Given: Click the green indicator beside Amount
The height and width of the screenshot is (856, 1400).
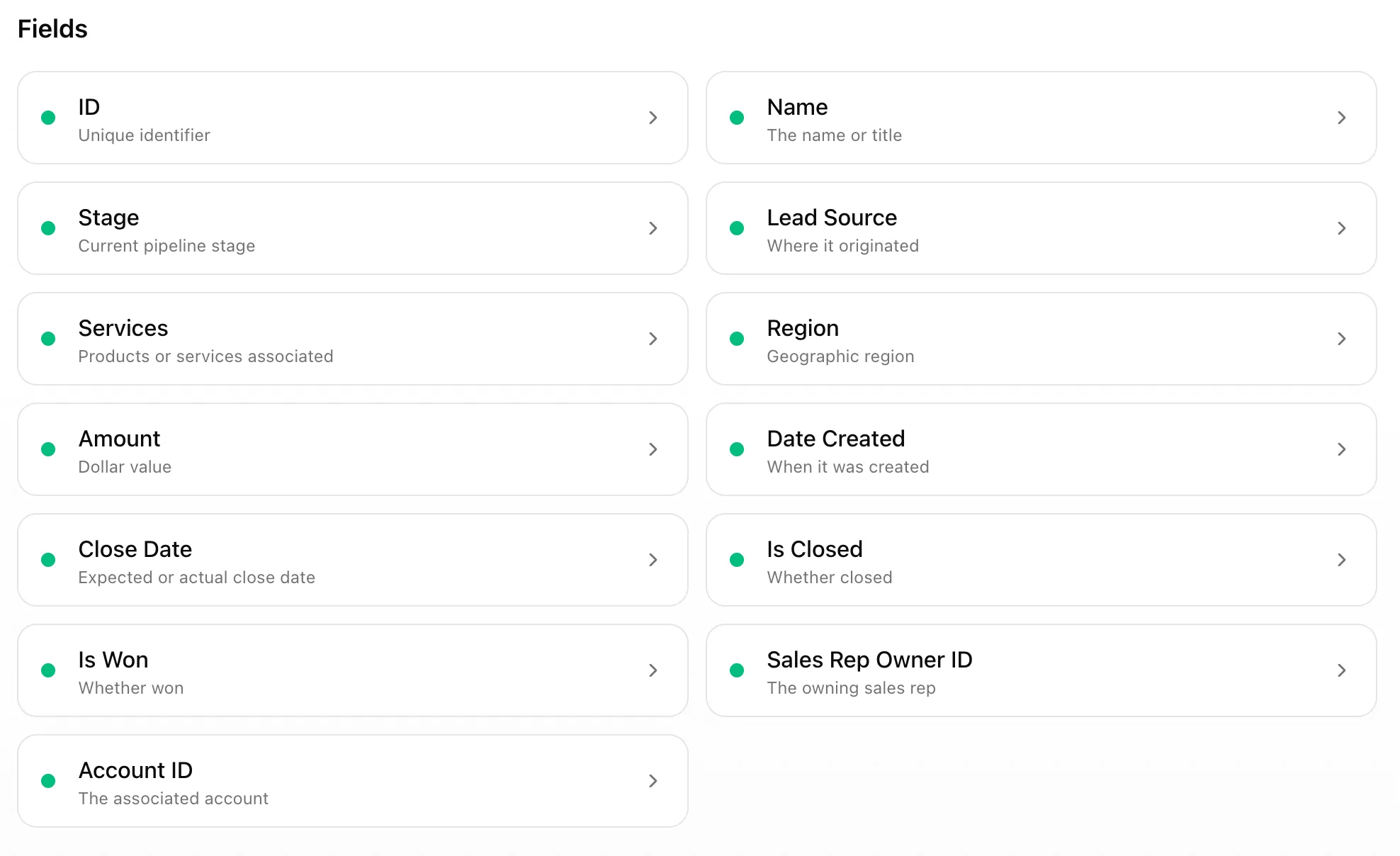Looking at the screenshot, I should (48, 449).
